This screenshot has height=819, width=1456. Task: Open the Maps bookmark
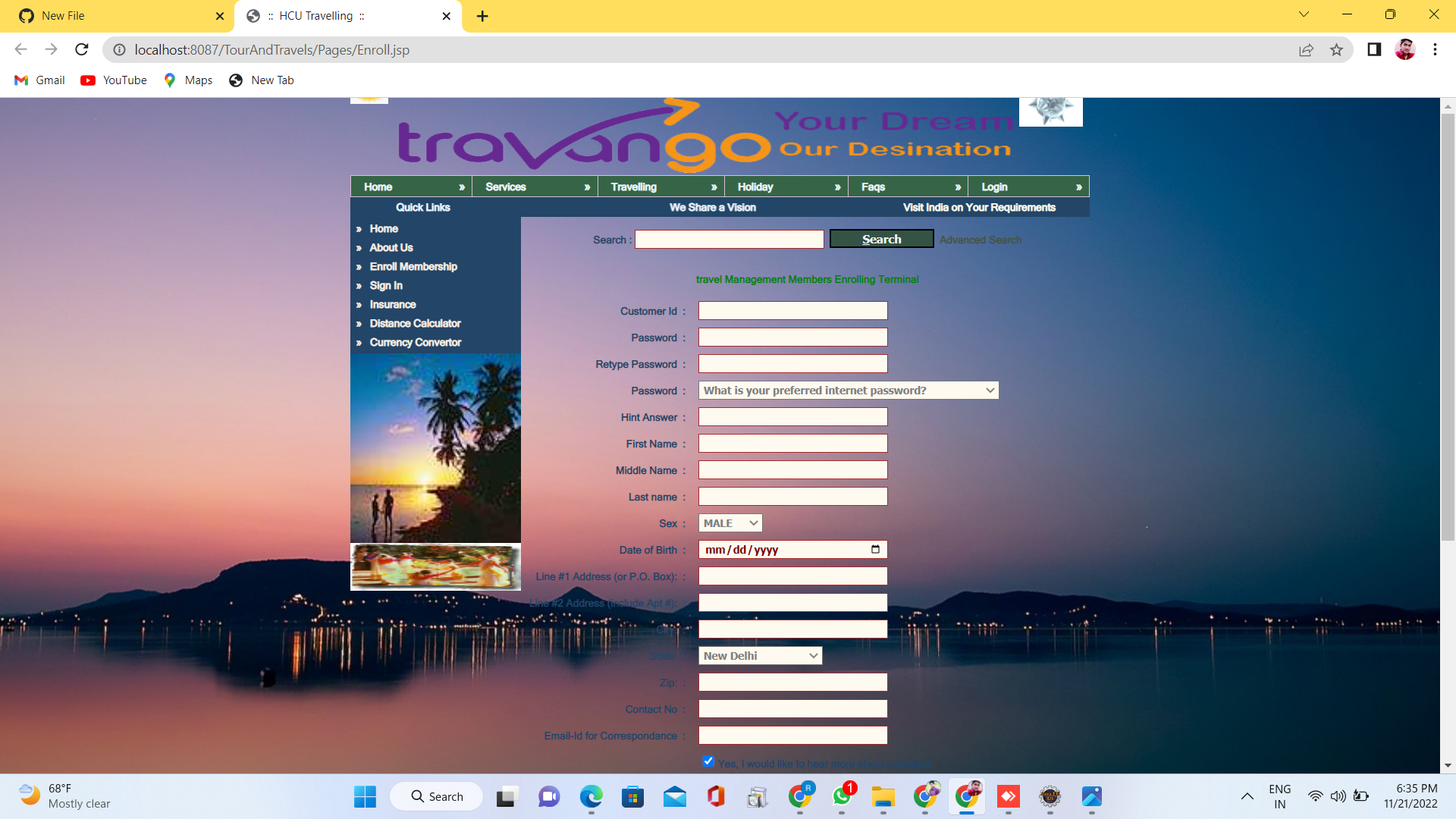(187, 80)
